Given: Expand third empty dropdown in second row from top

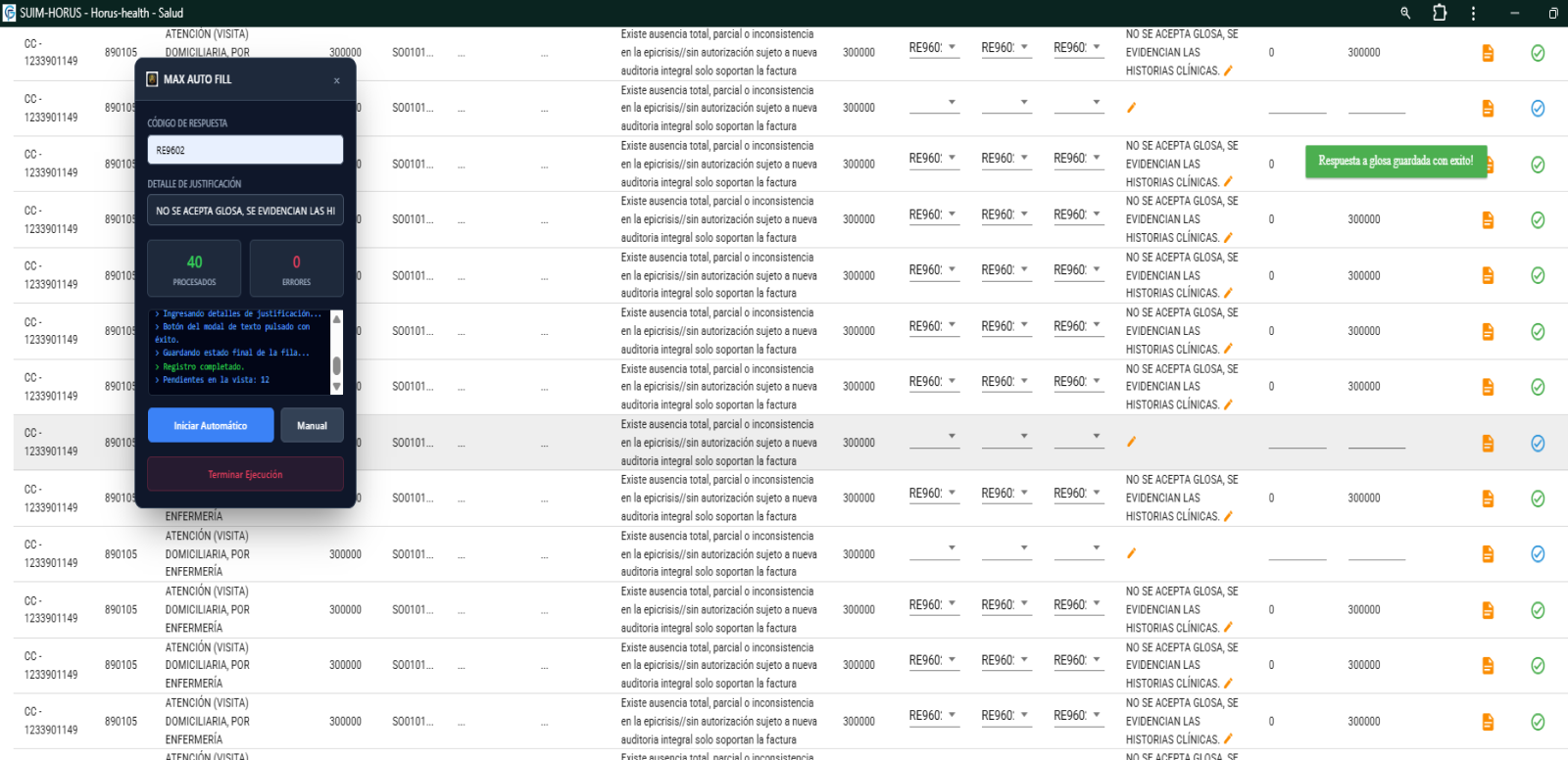Looking at the screenshot, I should (x=1079, y=103).
